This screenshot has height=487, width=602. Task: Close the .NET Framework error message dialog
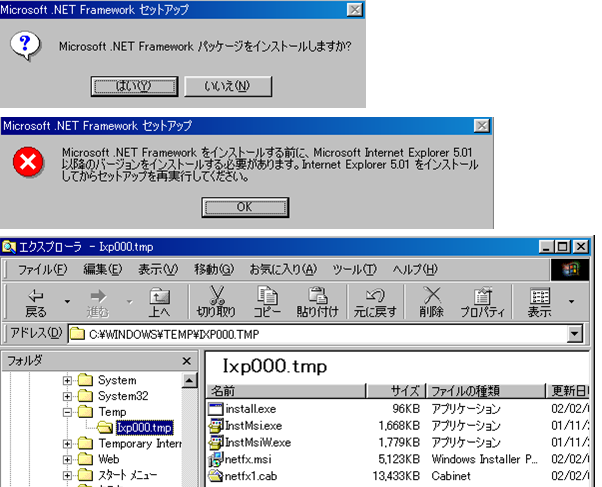pos(482,126)
